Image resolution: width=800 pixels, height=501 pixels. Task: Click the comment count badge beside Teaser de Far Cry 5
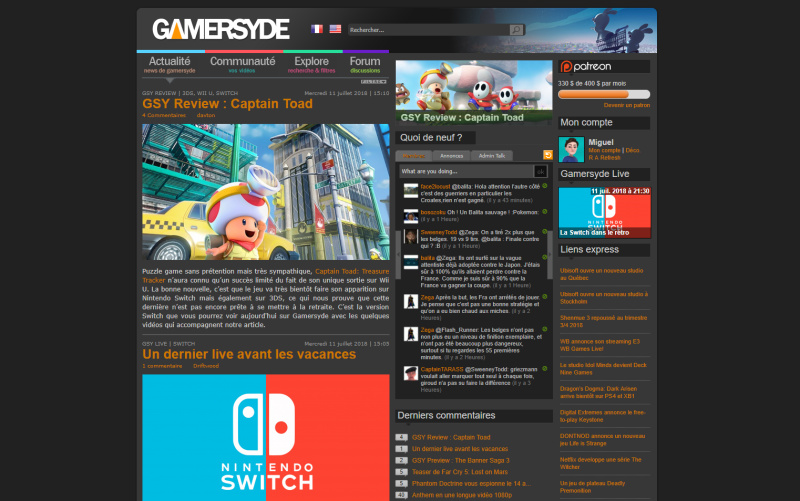click(402, 472)
